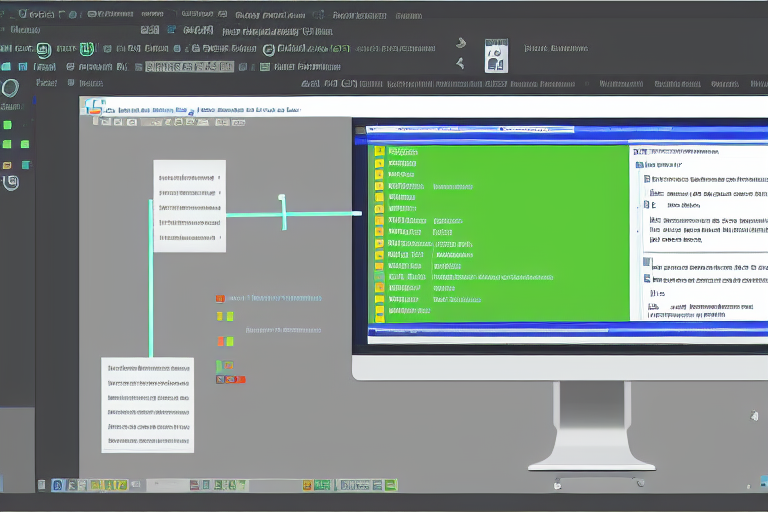Click the green outlined square toolbar icon
This screenshot has width=768, height=512.
coord(87,48)
